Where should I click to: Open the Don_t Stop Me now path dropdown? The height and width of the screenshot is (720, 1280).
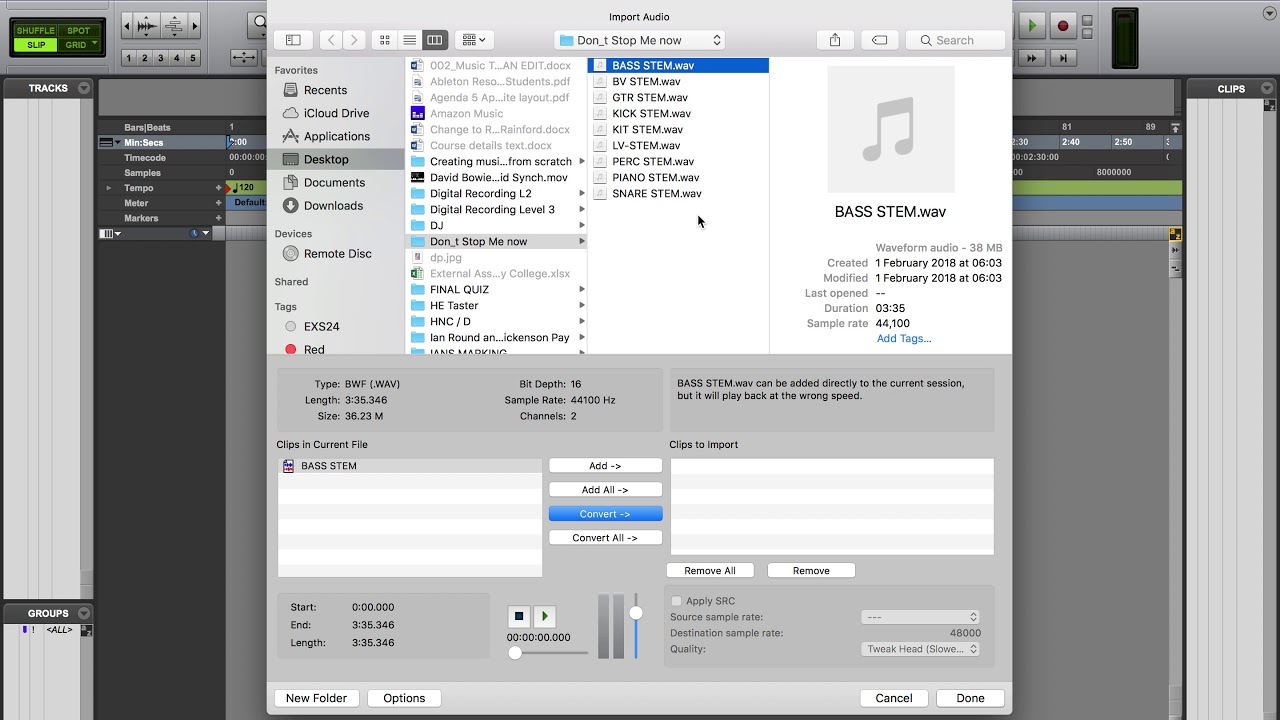[x=640, y=40]
